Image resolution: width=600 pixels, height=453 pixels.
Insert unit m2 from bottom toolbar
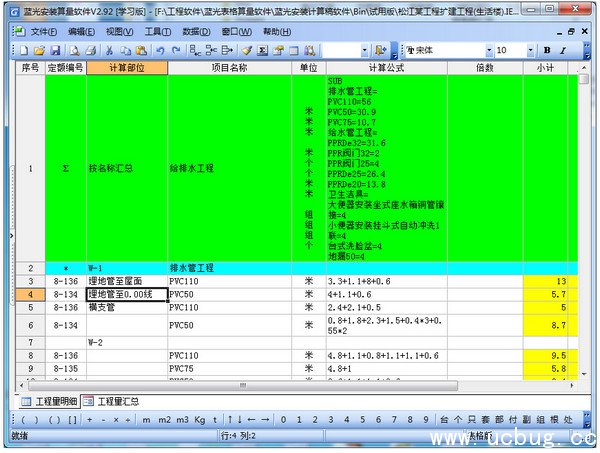pos(165,420)
